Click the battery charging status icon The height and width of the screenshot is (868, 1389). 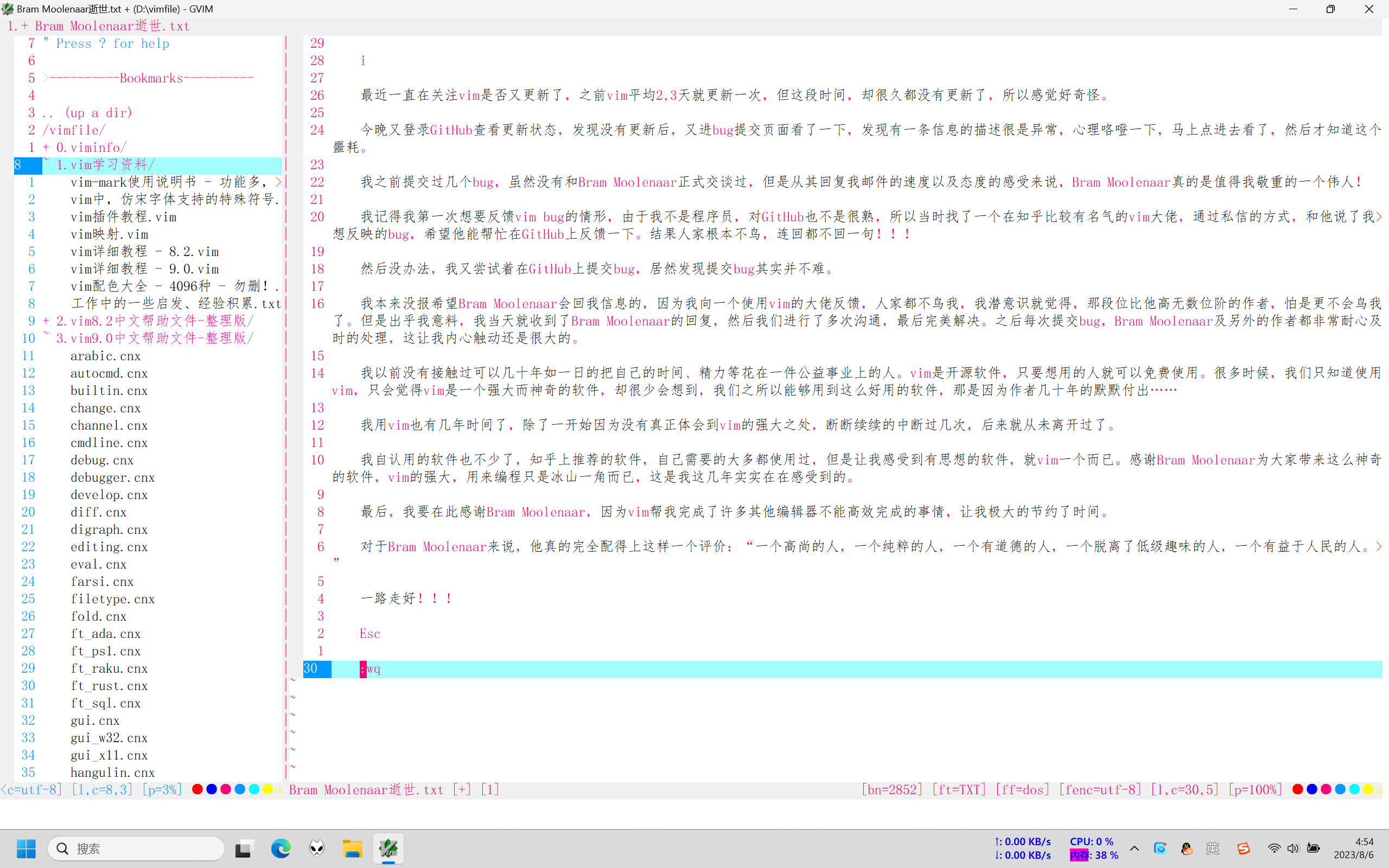pos(1313,848)
